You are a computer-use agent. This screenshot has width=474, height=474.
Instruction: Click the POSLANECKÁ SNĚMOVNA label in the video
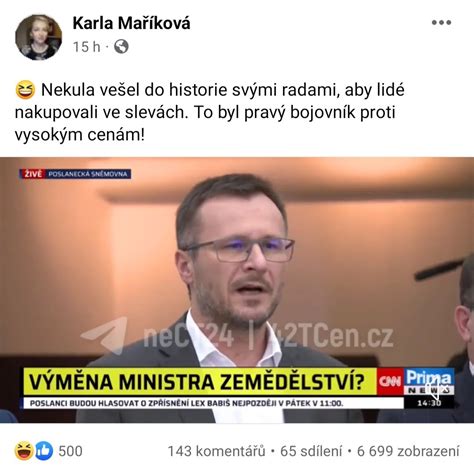pos(88,174)
